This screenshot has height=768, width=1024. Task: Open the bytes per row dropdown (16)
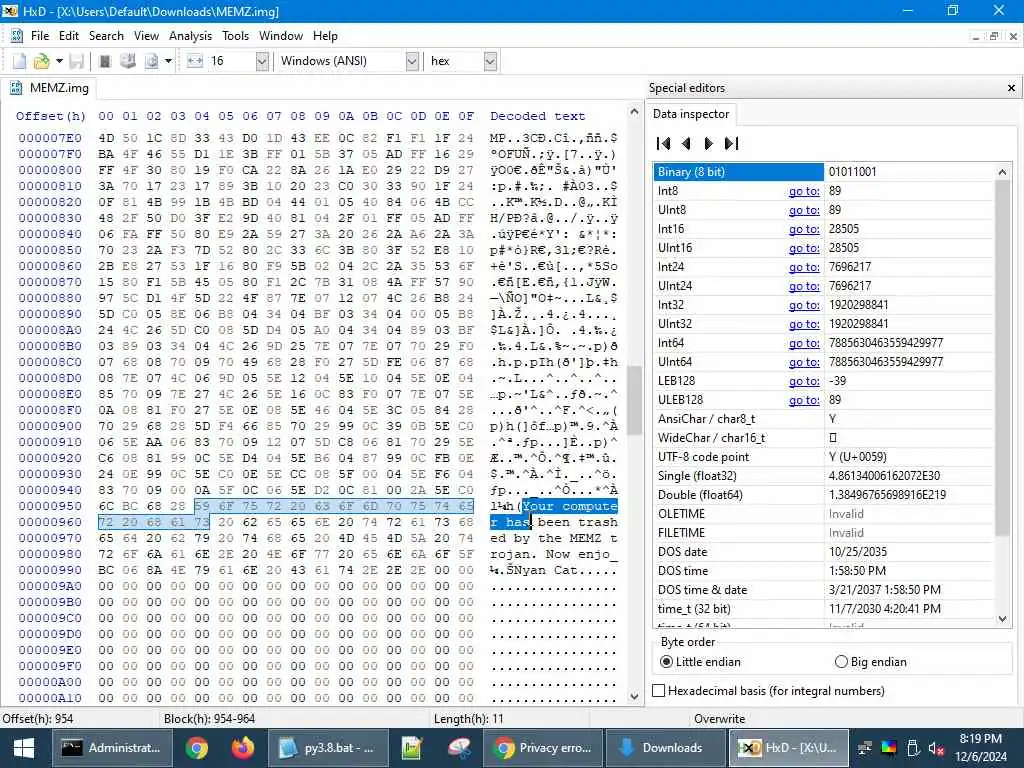coord(262,61)
